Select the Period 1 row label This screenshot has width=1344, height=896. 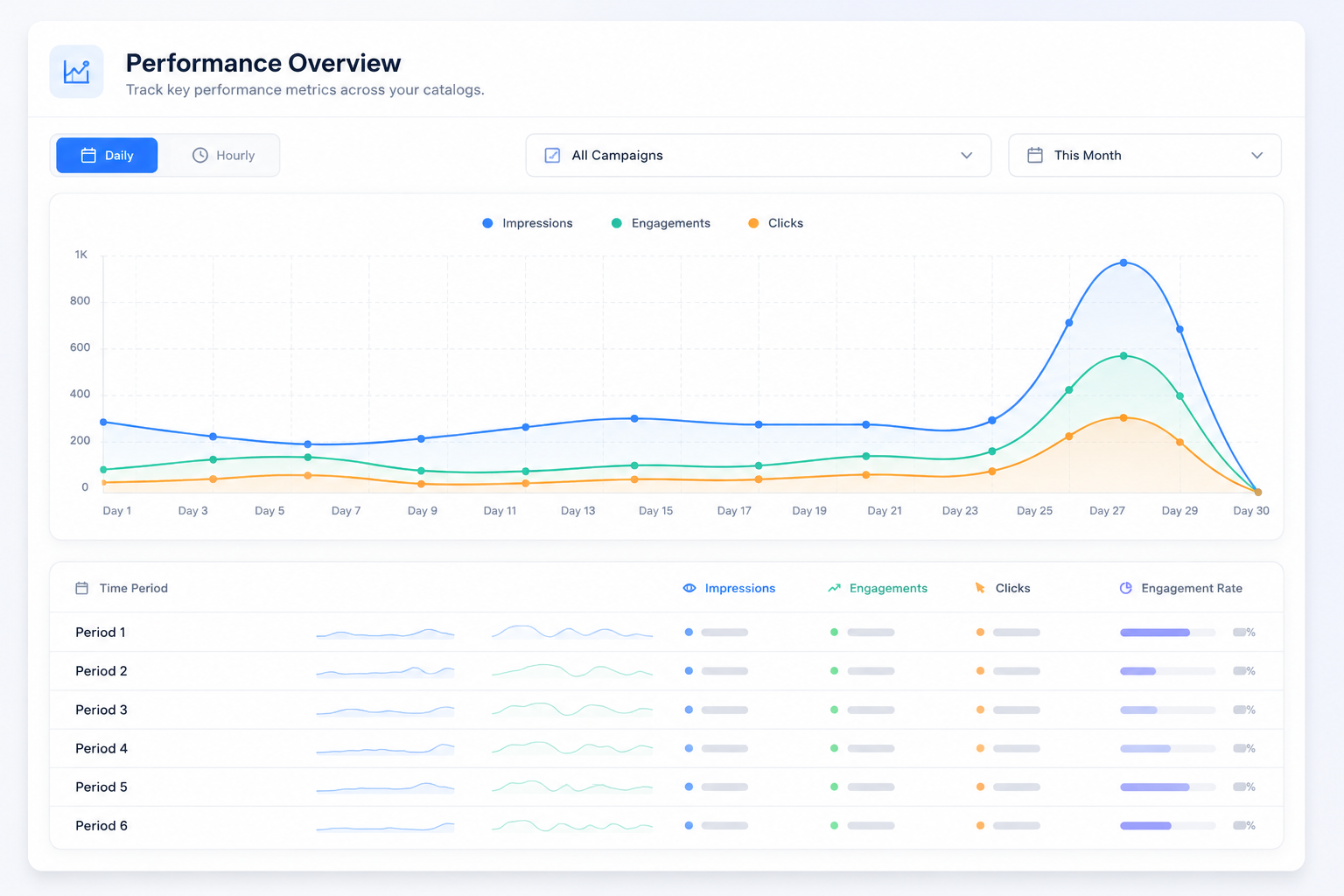pos(101,632)
